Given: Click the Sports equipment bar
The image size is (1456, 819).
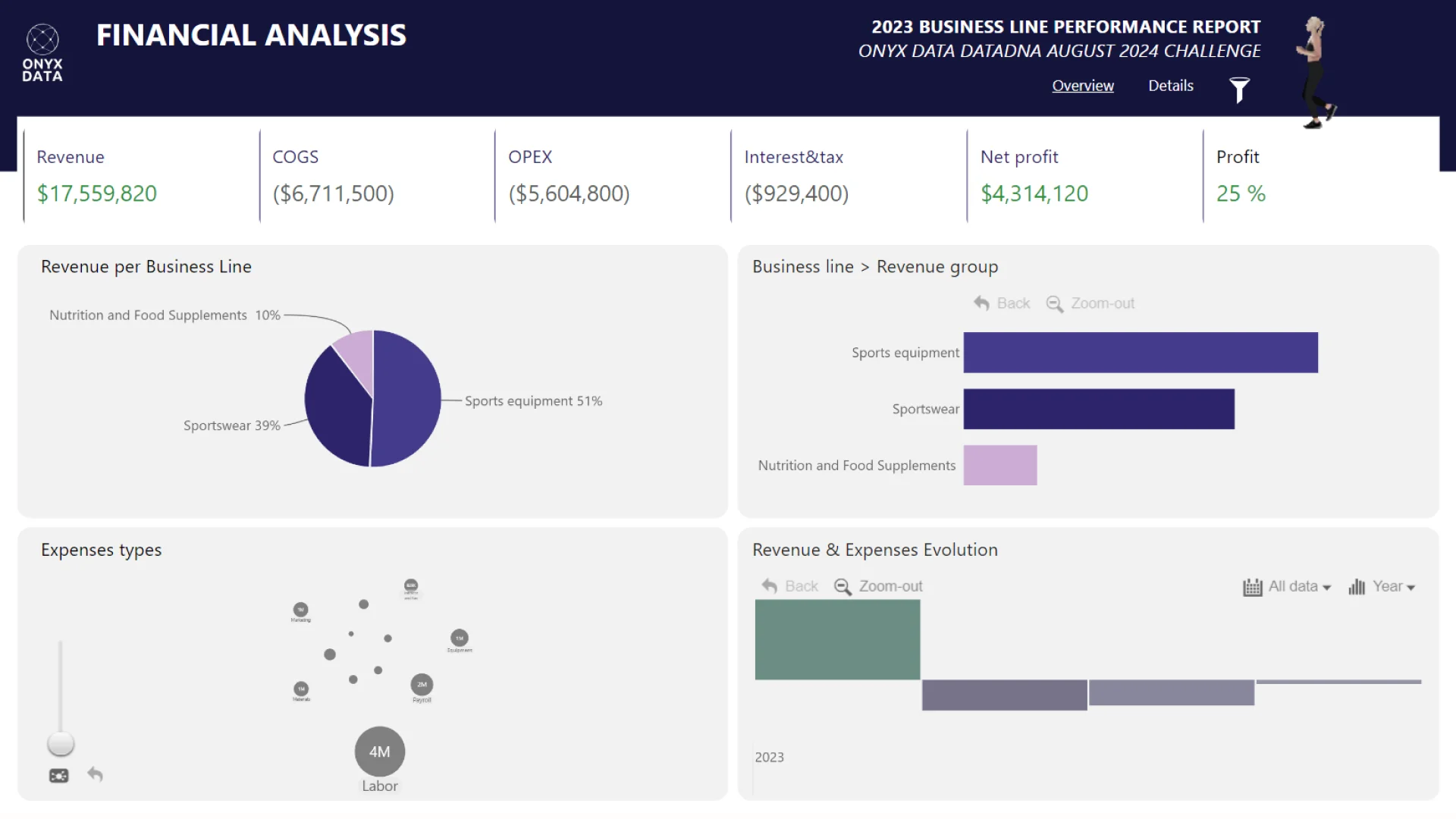Looking at the screenshot, I should [1141, 353].
